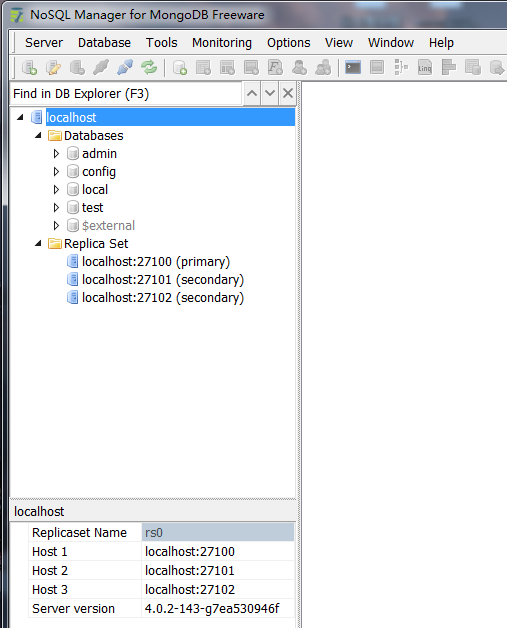Open the Help menu
Image resolution: width=507 pixels, height=628 pixels.
[x=441, y=42]
